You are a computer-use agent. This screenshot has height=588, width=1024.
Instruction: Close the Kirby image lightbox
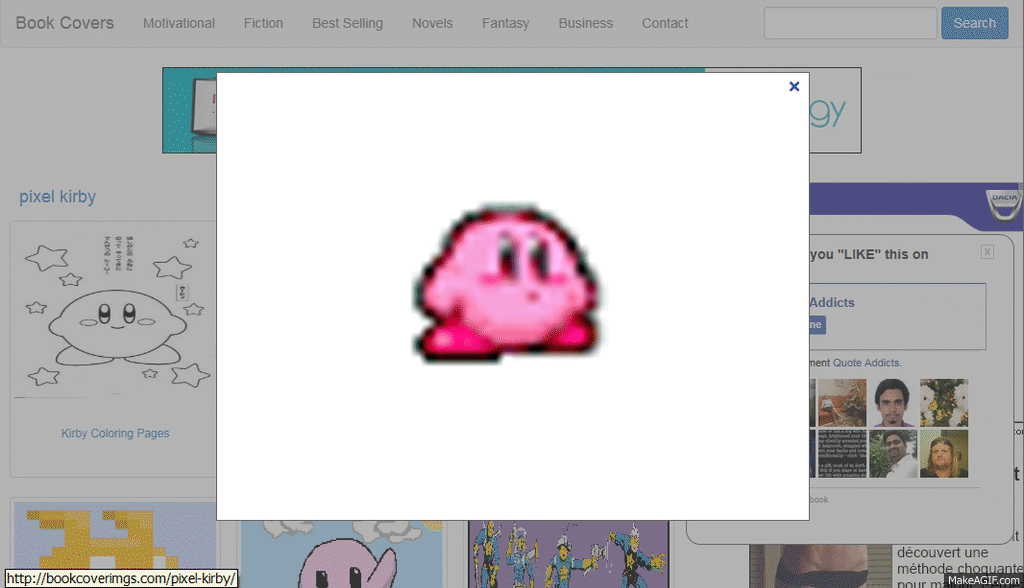[x=794, y=86]
